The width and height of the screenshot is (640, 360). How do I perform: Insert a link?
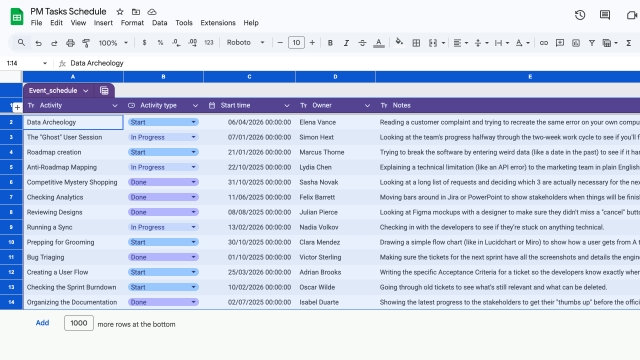[544, 43]
